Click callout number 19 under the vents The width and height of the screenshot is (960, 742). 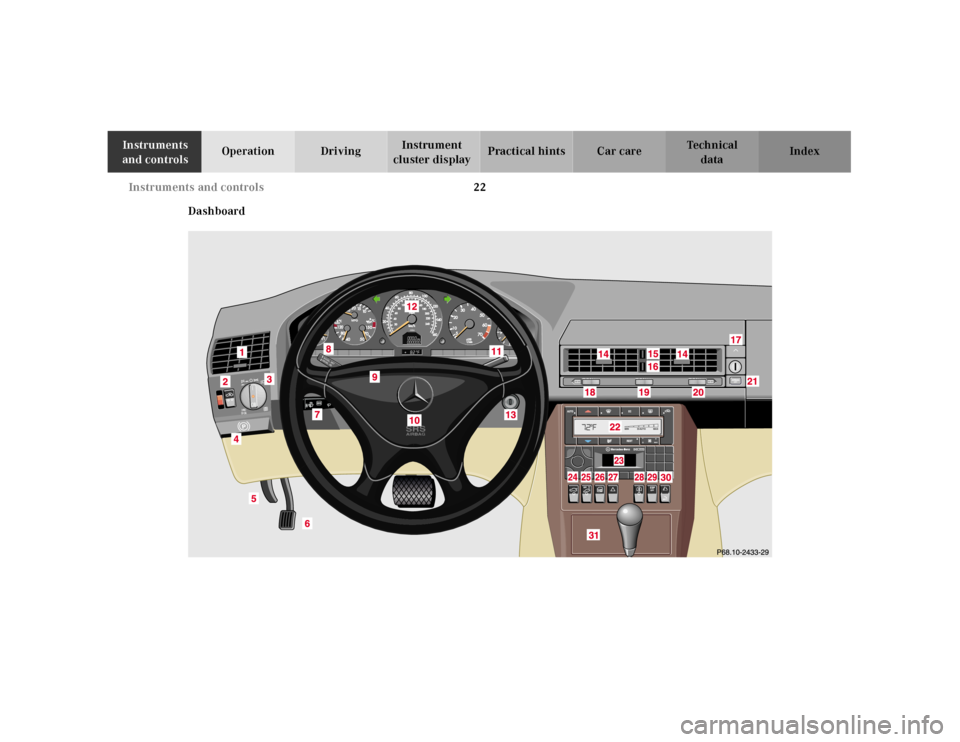pos(644,392)
